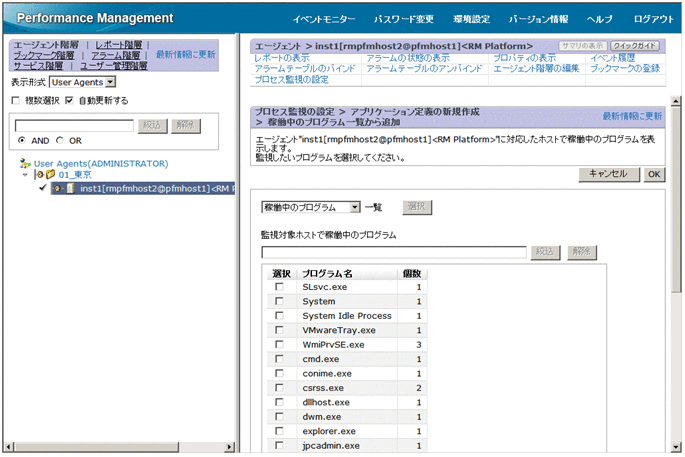685x457 pixels.
Task: Check the SLsvc.exe program checkbox
Action: 279,287
